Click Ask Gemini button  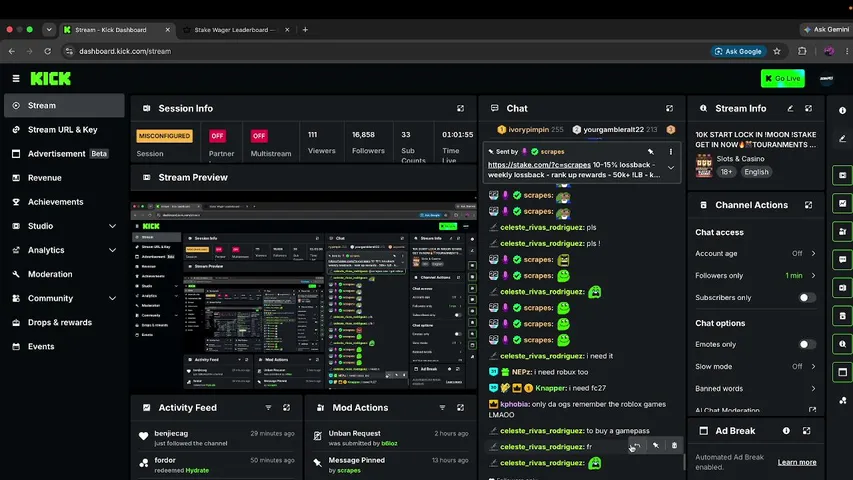point(827,30)
